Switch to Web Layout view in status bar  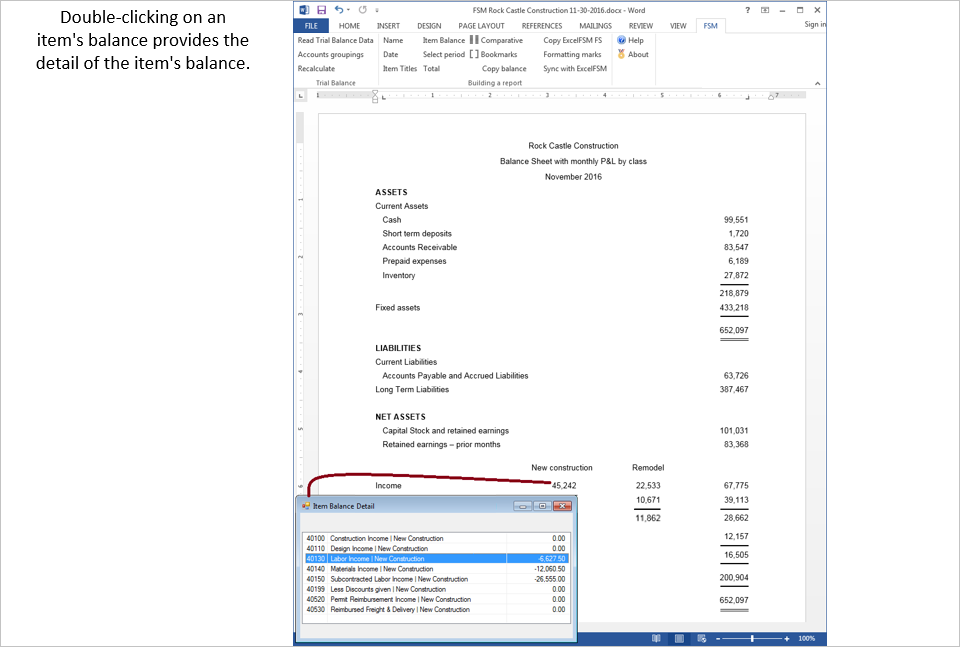[702, 638]
